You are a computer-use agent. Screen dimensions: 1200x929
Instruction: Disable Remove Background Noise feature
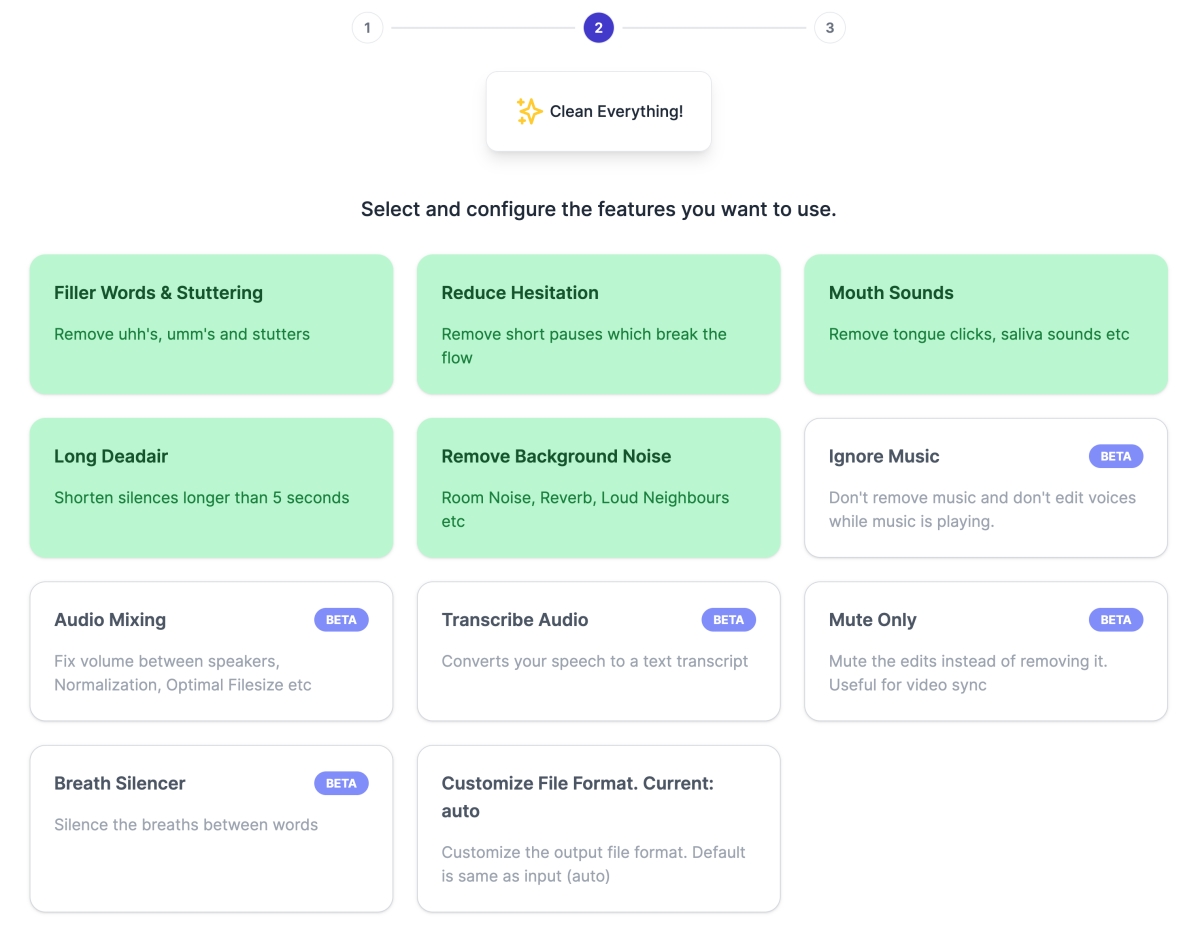(x=598, y=487)
